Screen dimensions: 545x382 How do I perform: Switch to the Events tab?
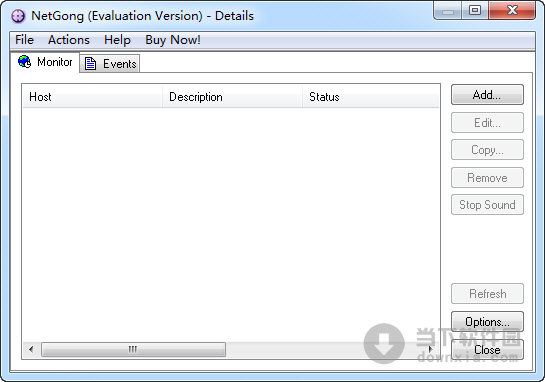click(109, 64)
